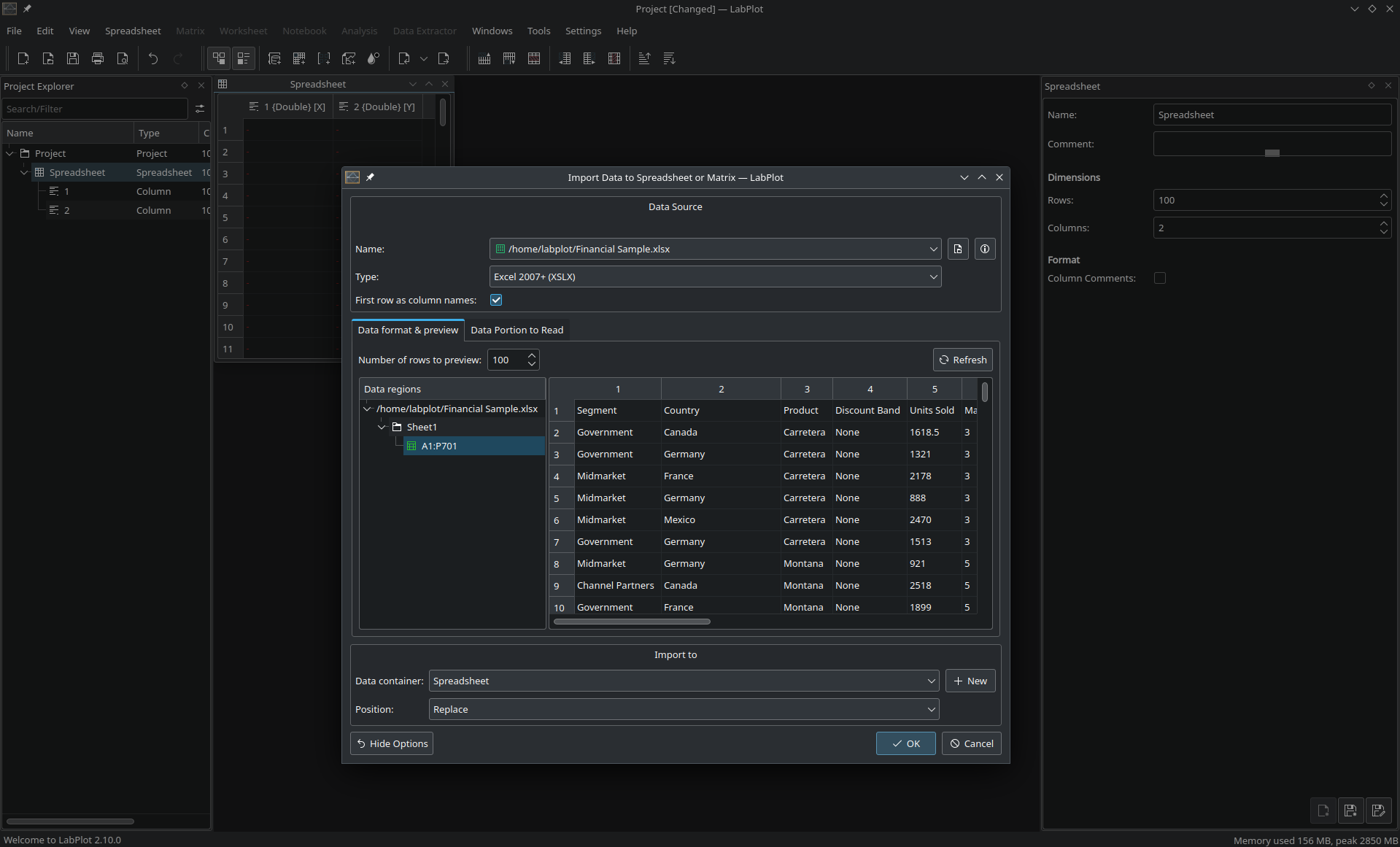Viewport: 1400px width, 847px height.
Task: Click the Undo arrow in the toolbar
Action: point(153,58)
